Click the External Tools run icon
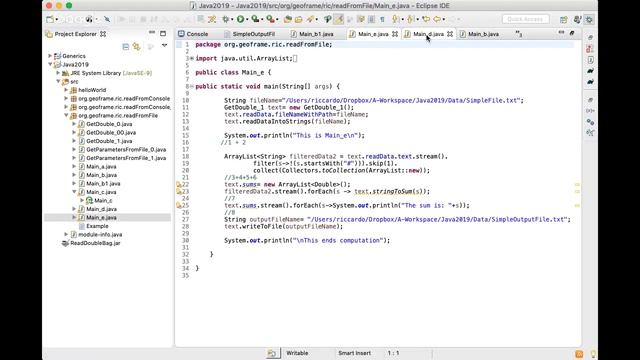This screenshot has width=640, height=360. click(x=270, y=19)
